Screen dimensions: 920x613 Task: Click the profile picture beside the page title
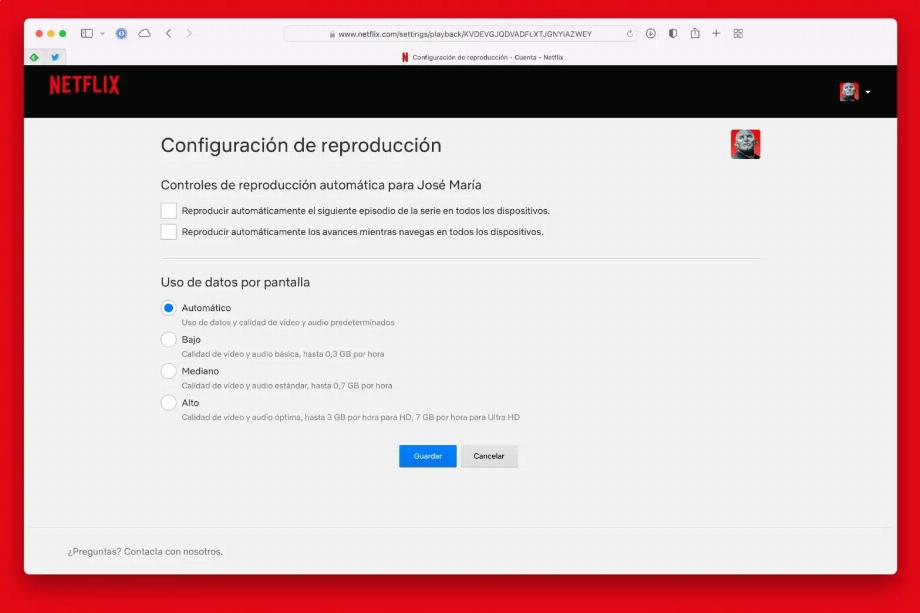(745, 144)
